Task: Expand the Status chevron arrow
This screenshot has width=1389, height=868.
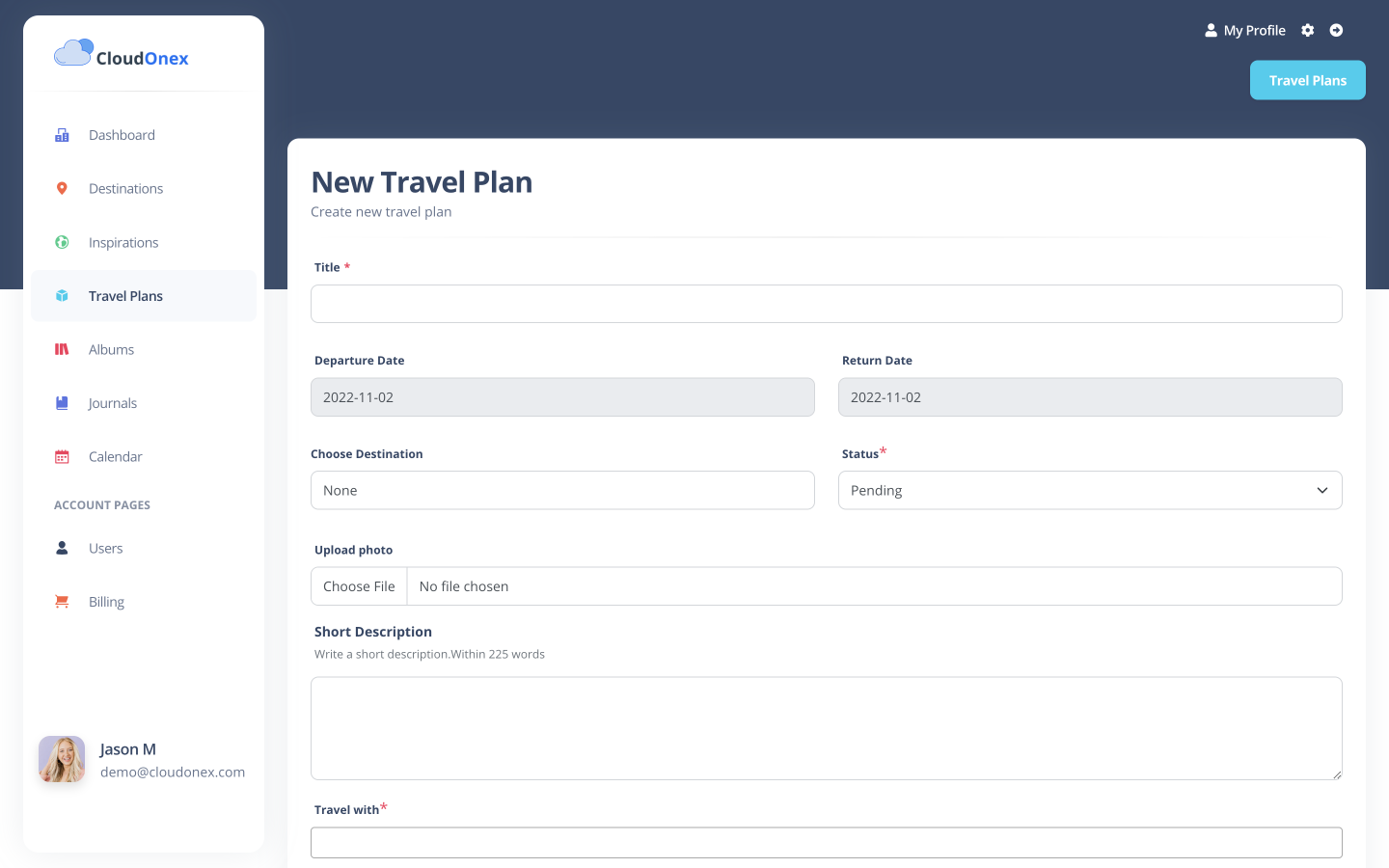Action: [x=1321, y=490]
